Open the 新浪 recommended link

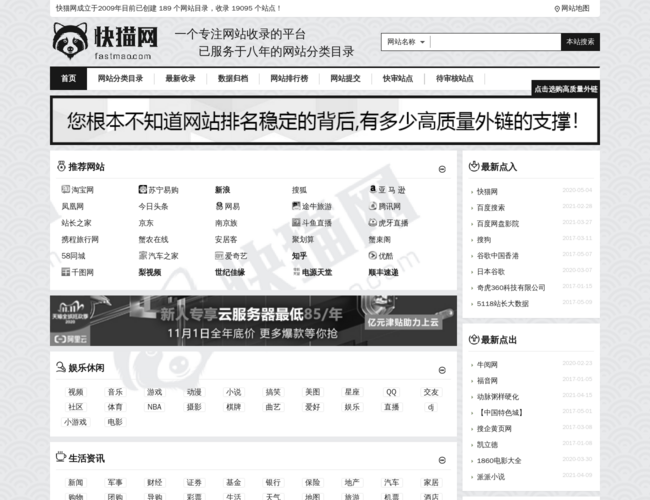click(x=223, y=190)
